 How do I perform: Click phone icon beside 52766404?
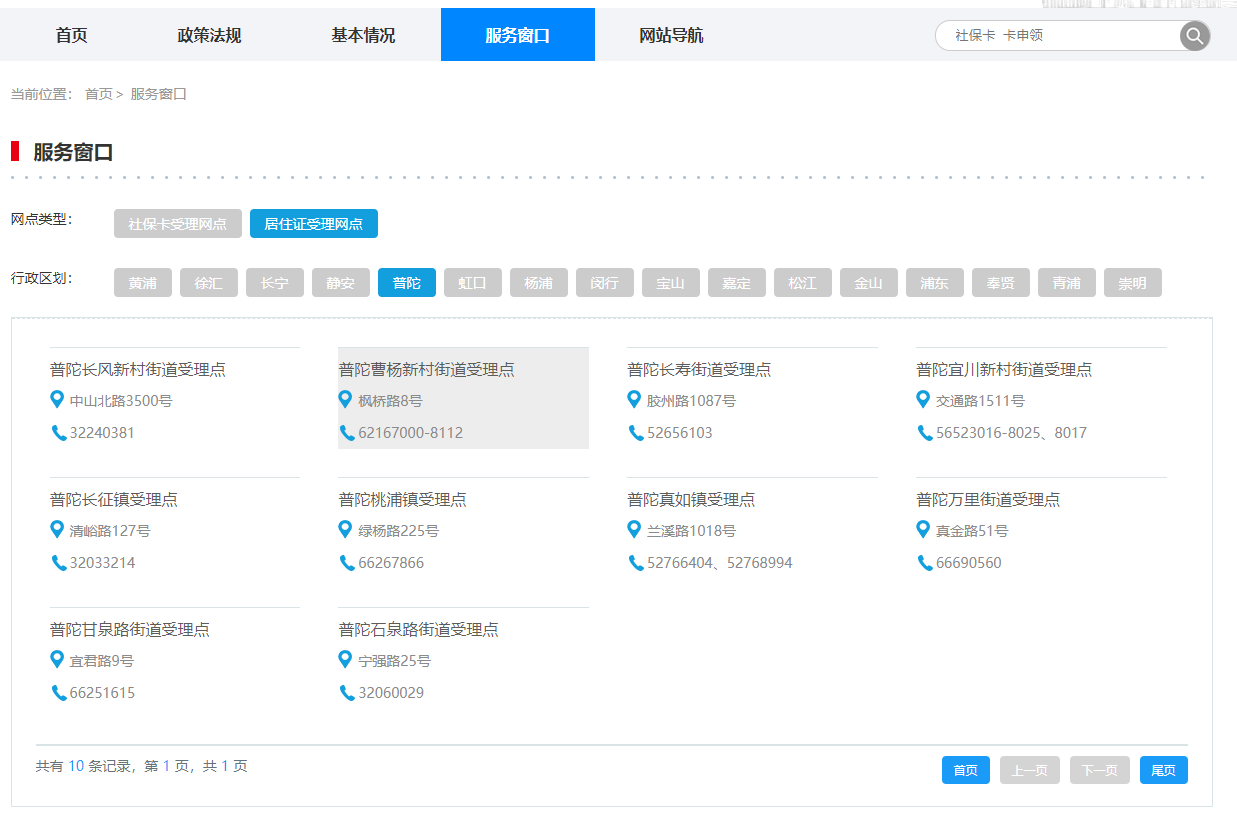click(x=635, y=563)
